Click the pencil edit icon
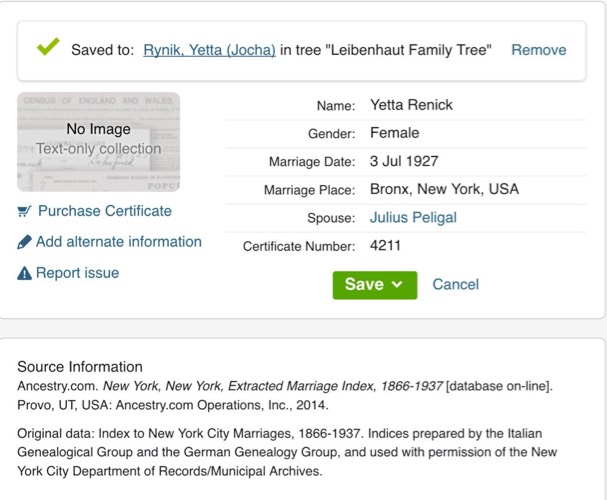 coord(24,242)
